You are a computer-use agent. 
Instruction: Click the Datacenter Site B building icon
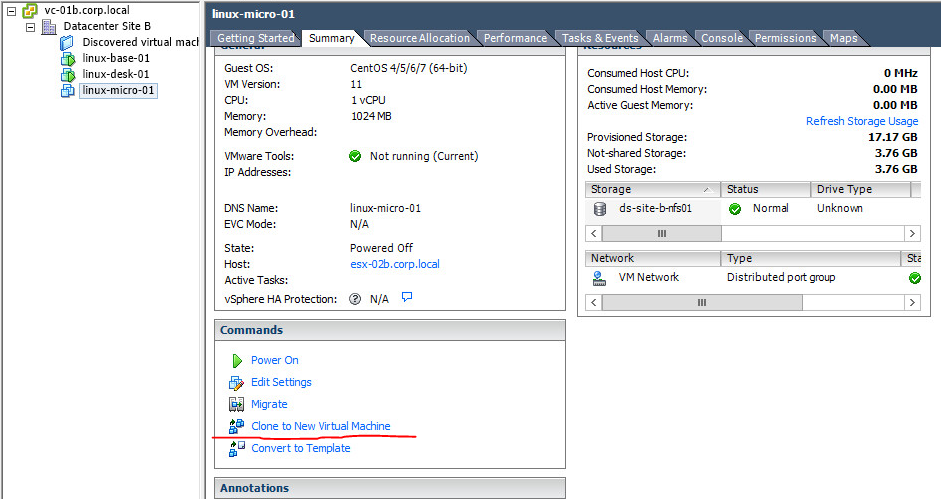tap(49, 26)
